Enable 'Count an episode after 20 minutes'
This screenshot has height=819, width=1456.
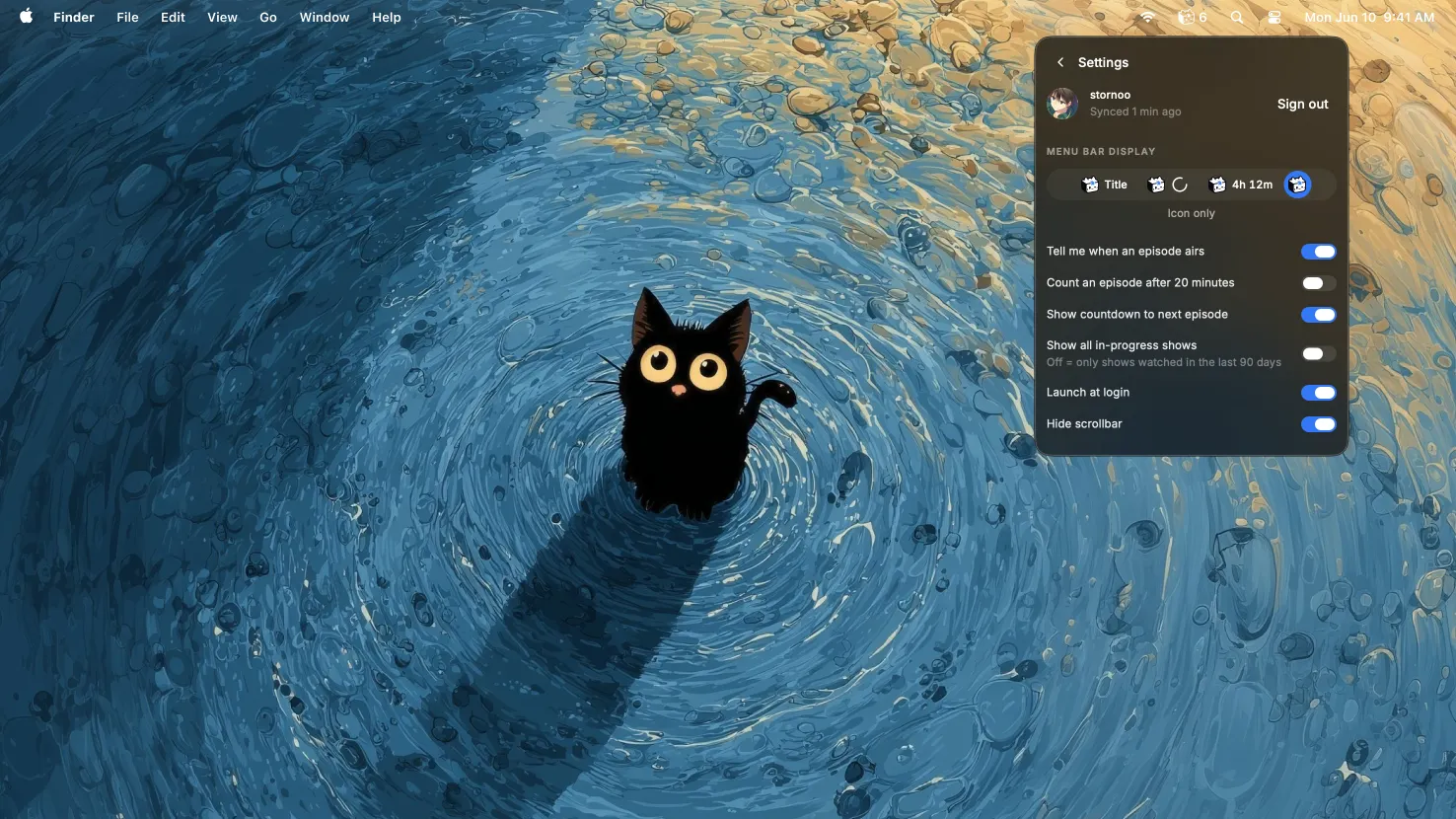[x=1318, y=283]
